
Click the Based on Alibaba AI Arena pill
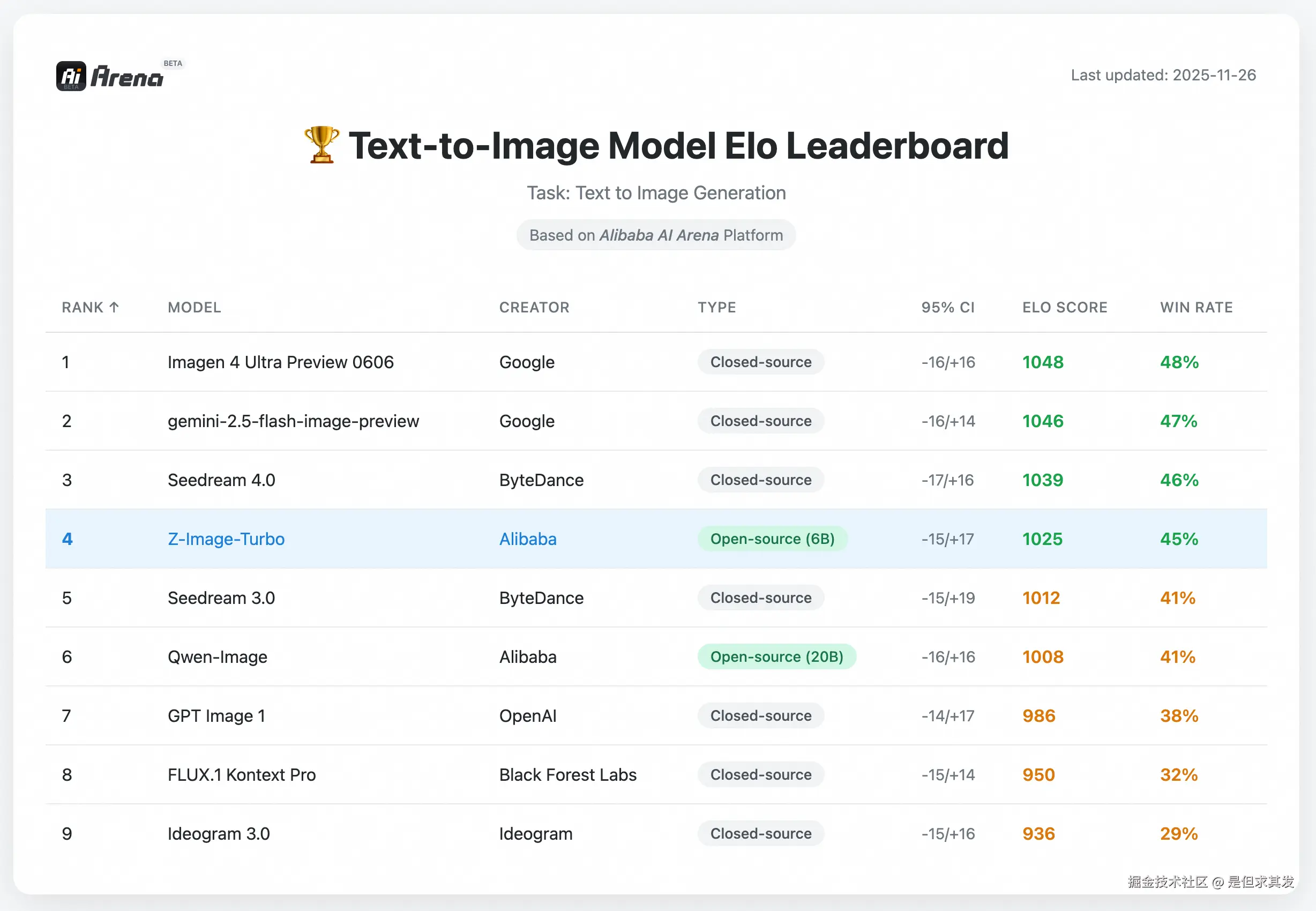point(656,235)
